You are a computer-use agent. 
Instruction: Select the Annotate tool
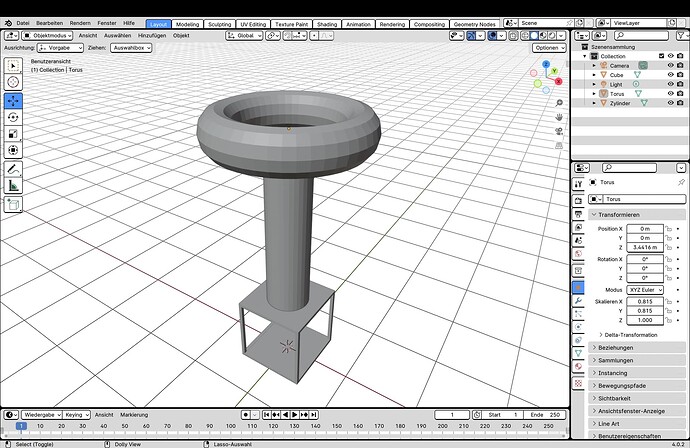click(x=13, y=169)
